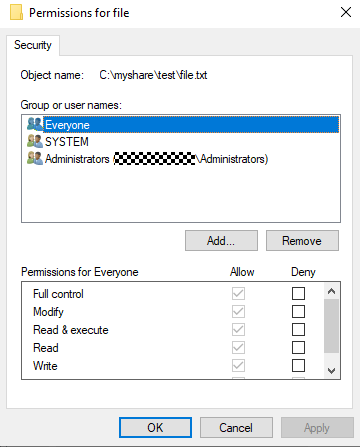
Task: Check Deny for Read permission
Action: click(x=298, y=348)
